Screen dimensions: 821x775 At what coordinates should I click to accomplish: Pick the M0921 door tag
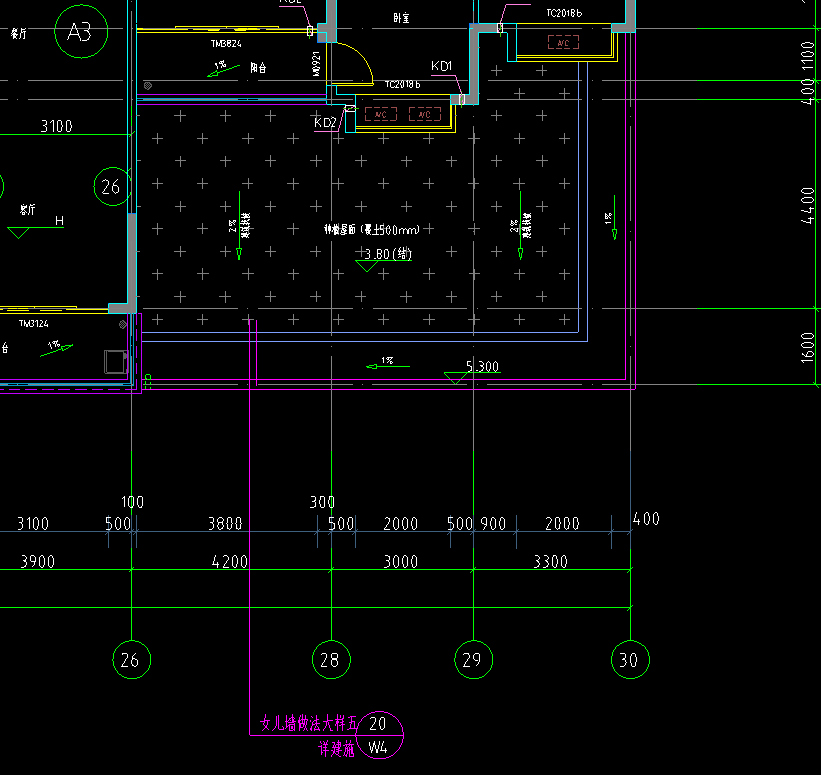pyautogui.click(x=316, y=64)
